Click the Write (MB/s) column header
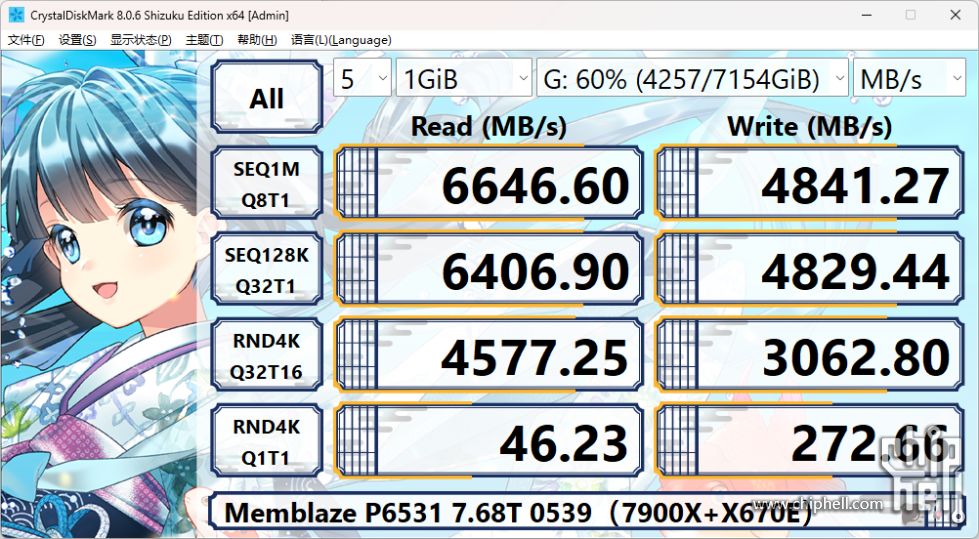 809,127
